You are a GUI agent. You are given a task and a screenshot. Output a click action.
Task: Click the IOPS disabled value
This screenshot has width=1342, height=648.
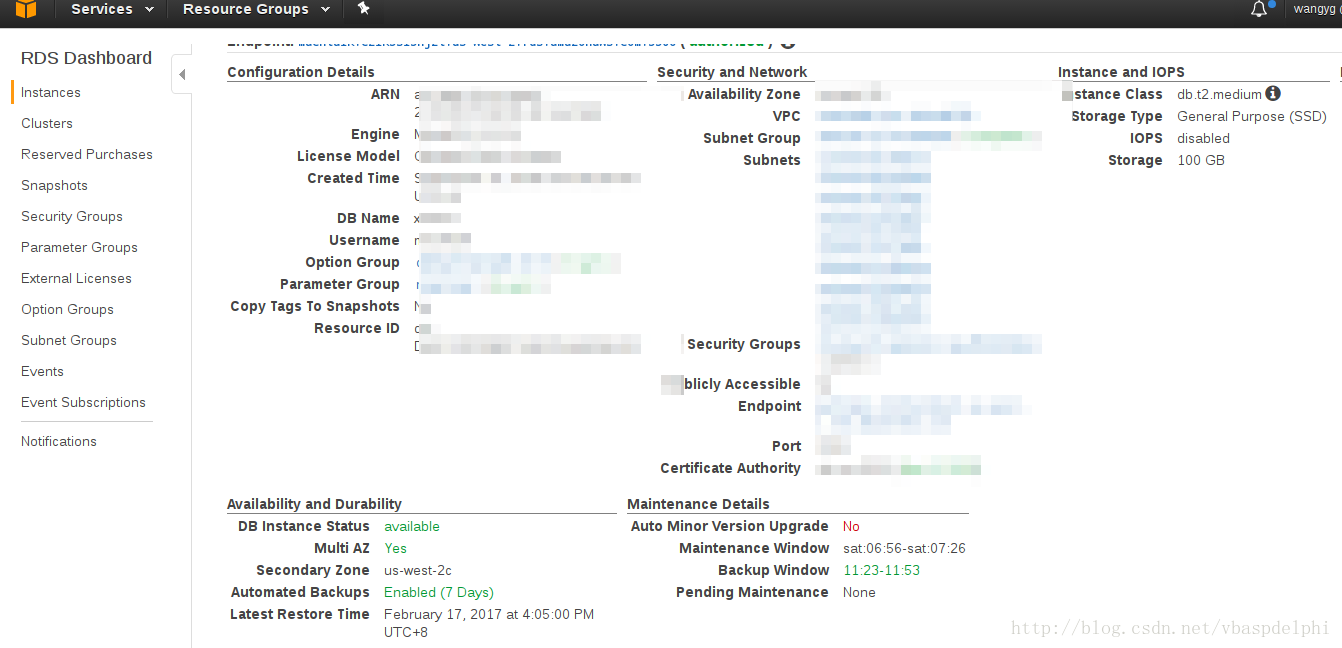1203,138
